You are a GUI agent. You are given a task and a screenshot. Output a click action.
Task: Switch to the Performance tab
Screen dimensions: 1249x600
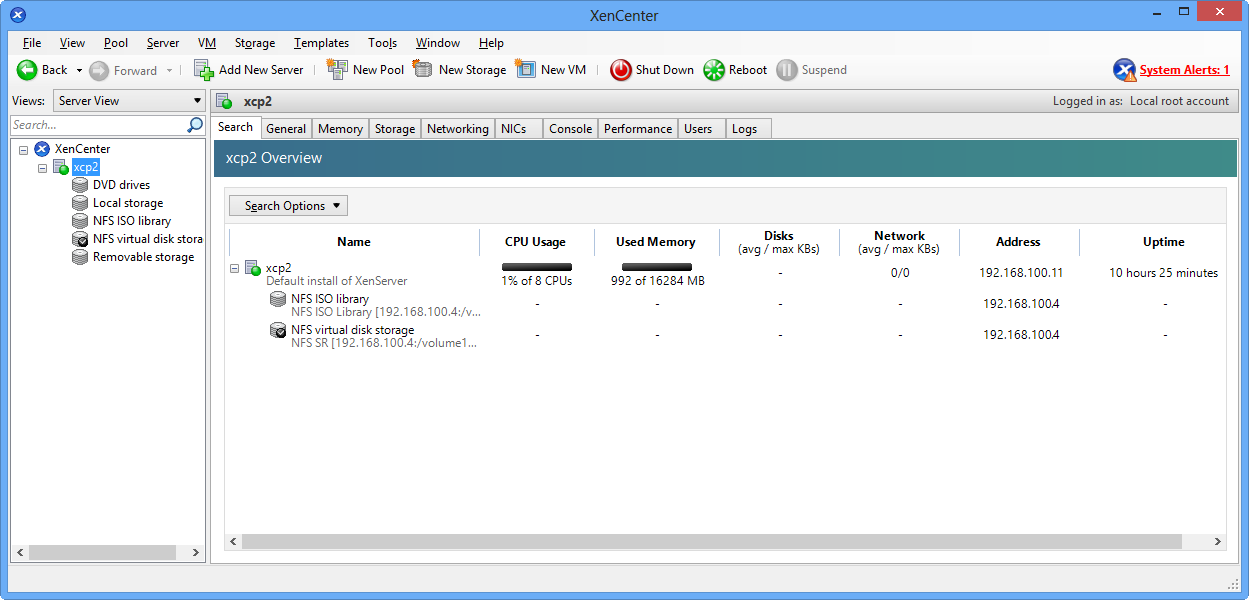(x=638, y=129)
